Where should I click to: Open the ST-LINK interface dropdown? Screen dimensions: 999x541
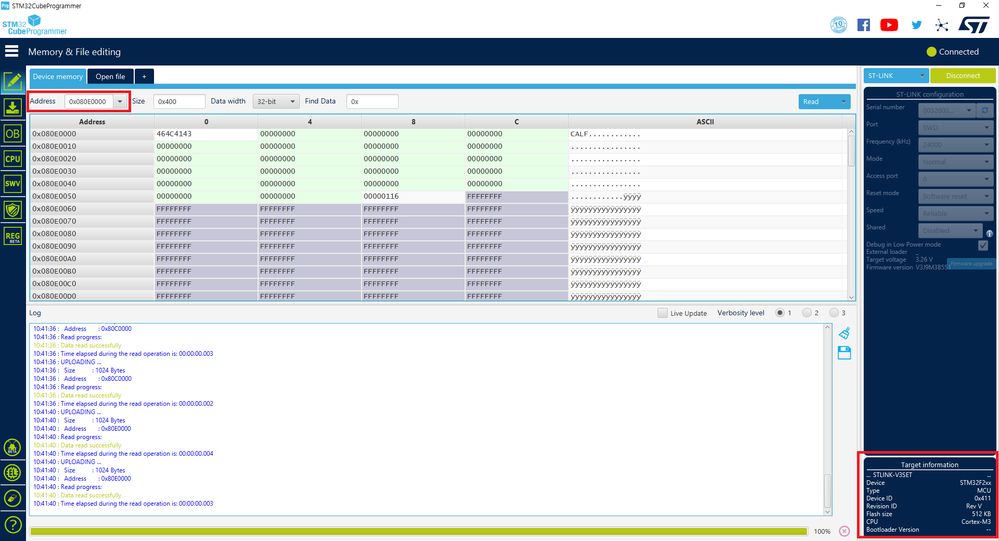click(896, 75)
